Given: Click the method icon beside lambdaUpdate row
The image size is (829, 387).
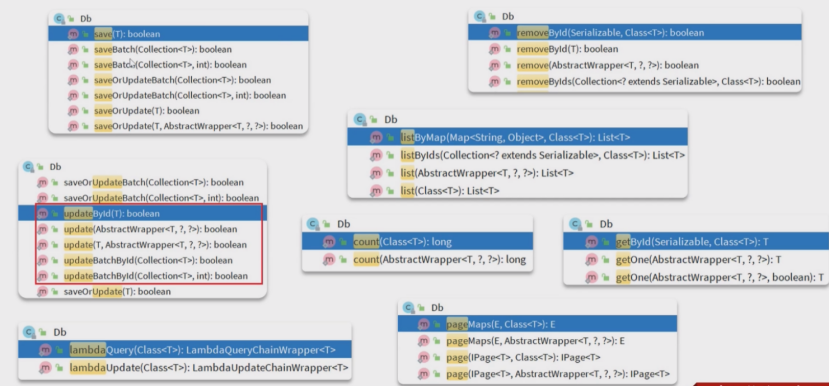Looking at the screenshot, I should pos(45,367).
